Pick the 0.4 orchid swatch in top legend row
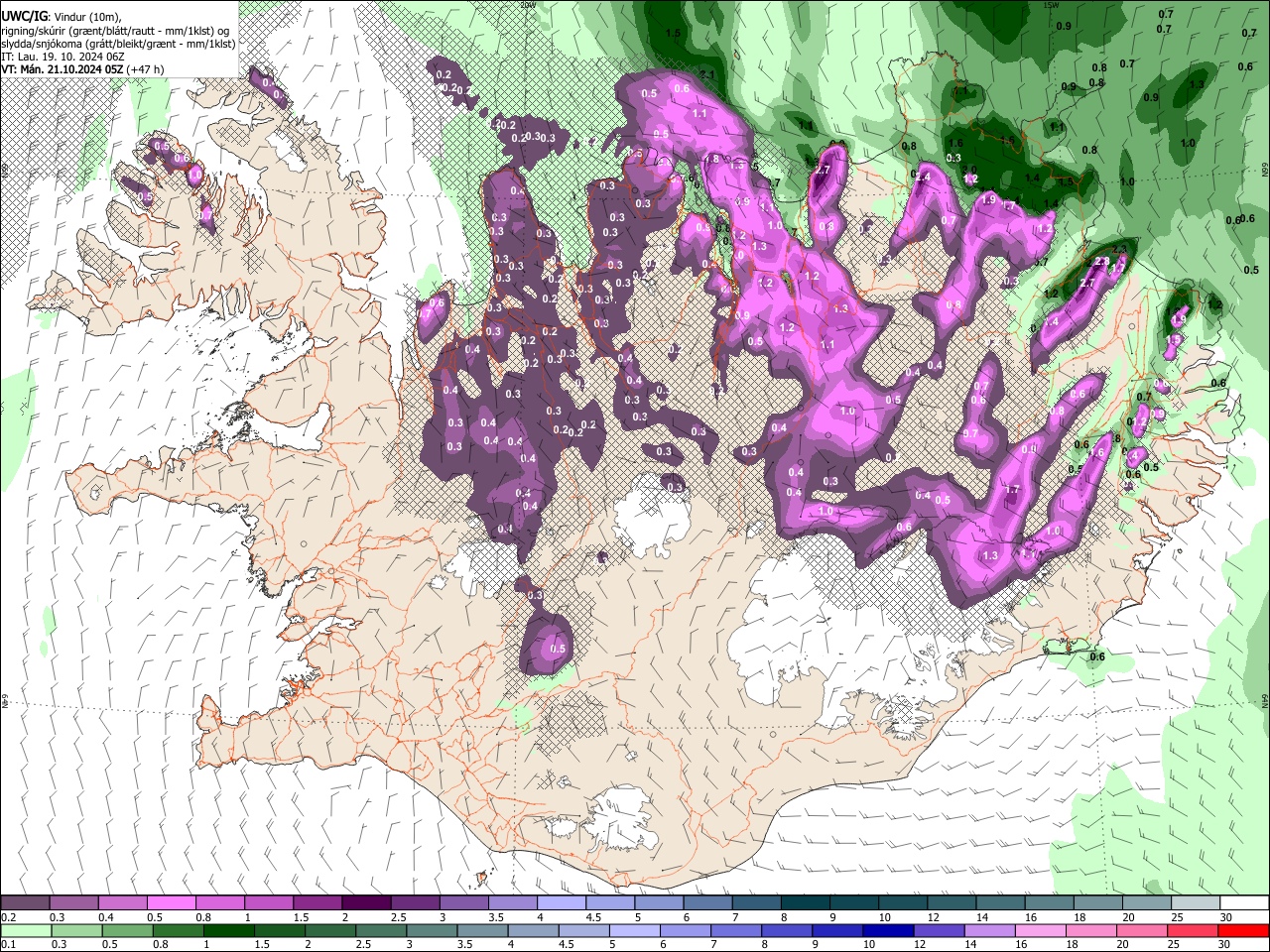The width and height of the screenshot is (1270, 952). point(122,903)
